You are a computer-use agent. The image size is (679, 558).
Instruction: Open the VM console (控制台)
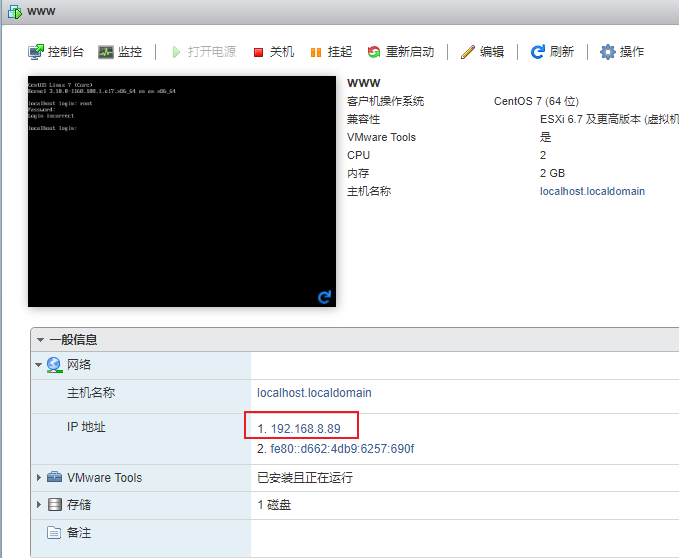click(x=56, y=52)
